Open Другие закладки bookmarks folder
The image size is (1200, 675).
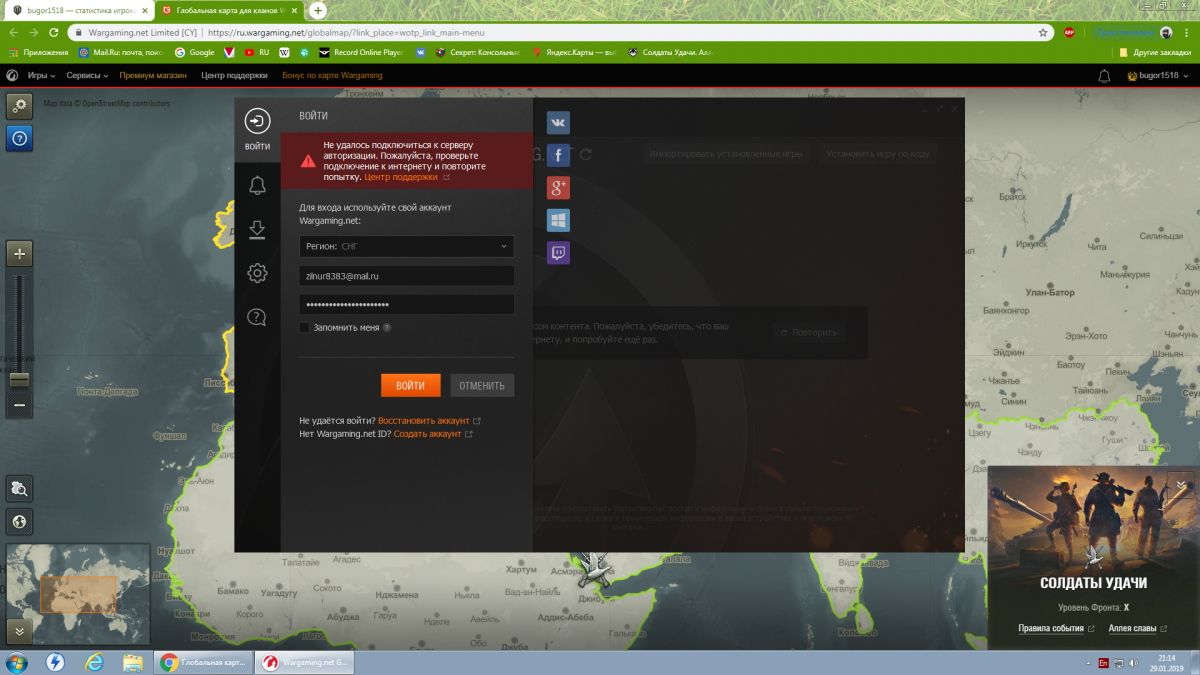[x=1156, y=52]
